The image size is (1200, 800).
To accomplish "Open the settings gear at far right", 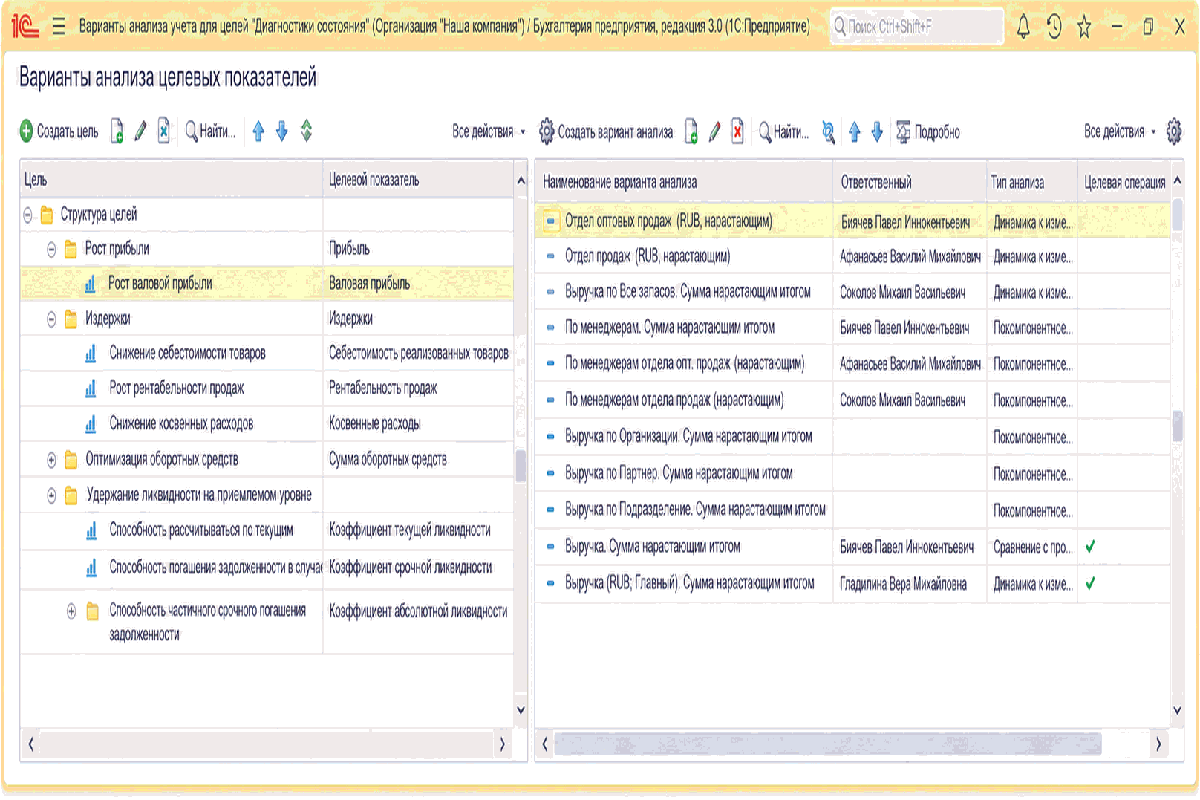I will coord(1174,131).
